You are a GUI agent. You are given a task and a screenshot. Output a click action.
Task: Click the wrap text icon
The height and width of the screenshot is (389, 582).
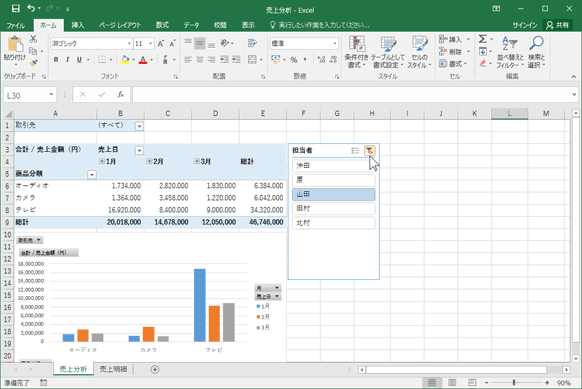coord(252,43)
